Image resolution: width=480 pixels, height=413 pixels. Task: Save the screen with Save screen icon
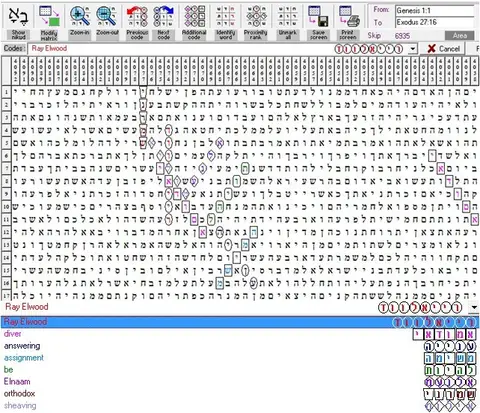(x=319, y=22)
